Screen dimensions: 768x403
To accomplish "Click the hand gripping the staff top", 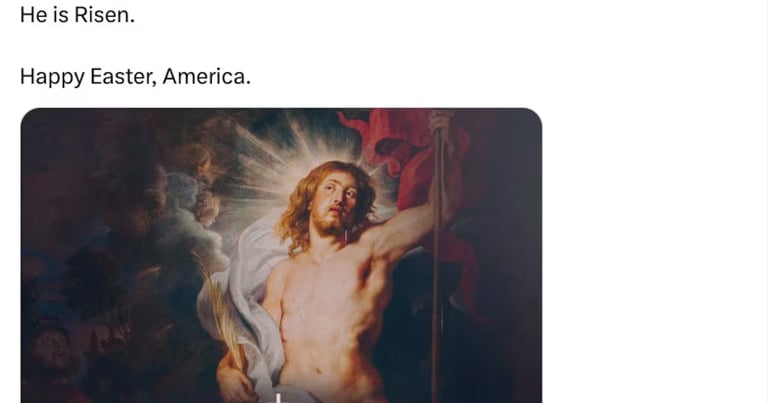I will point(441,120).
